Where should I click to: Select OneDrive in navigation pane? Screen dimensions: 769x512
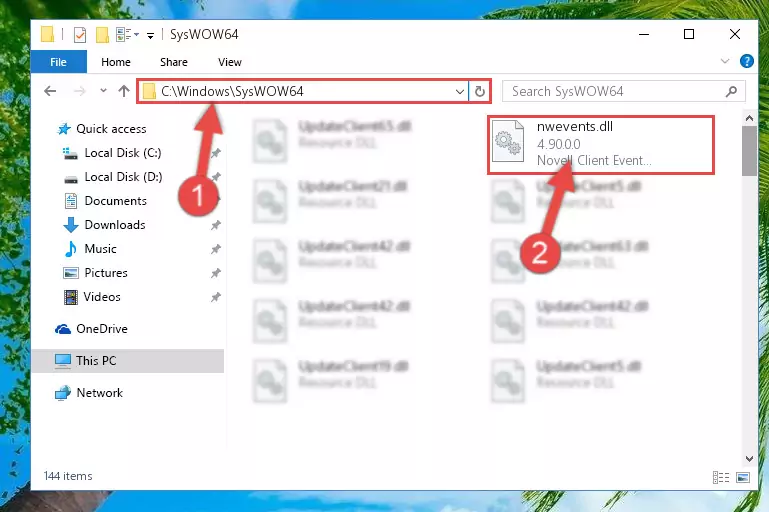tap(102, 329)
